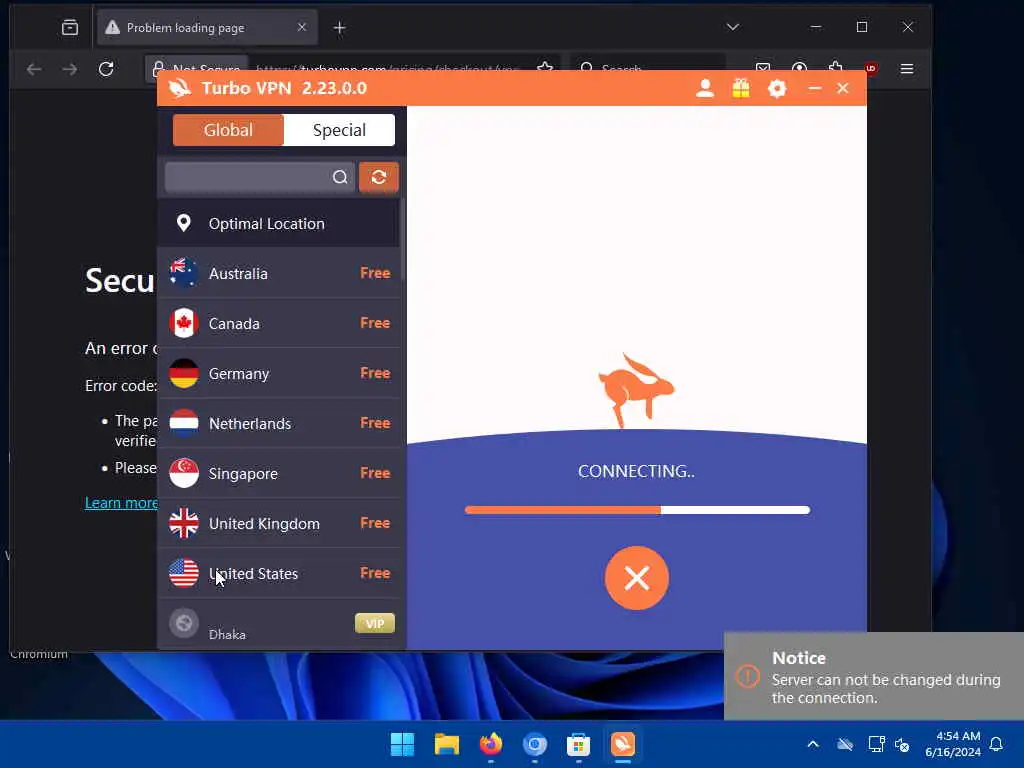This screenshot has width=1024, height=768.
Task: Open the notification bell in the taskbar
Action: [997, 744]
